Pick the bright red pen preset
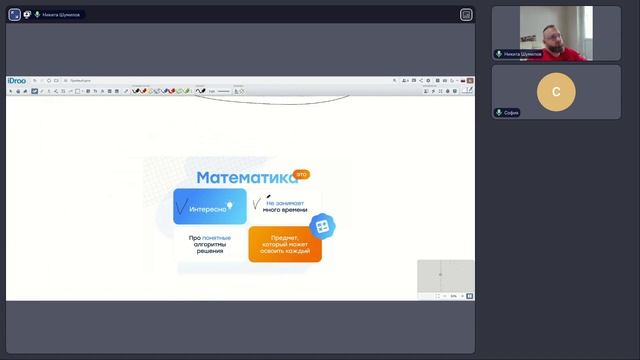 point(172,91)
